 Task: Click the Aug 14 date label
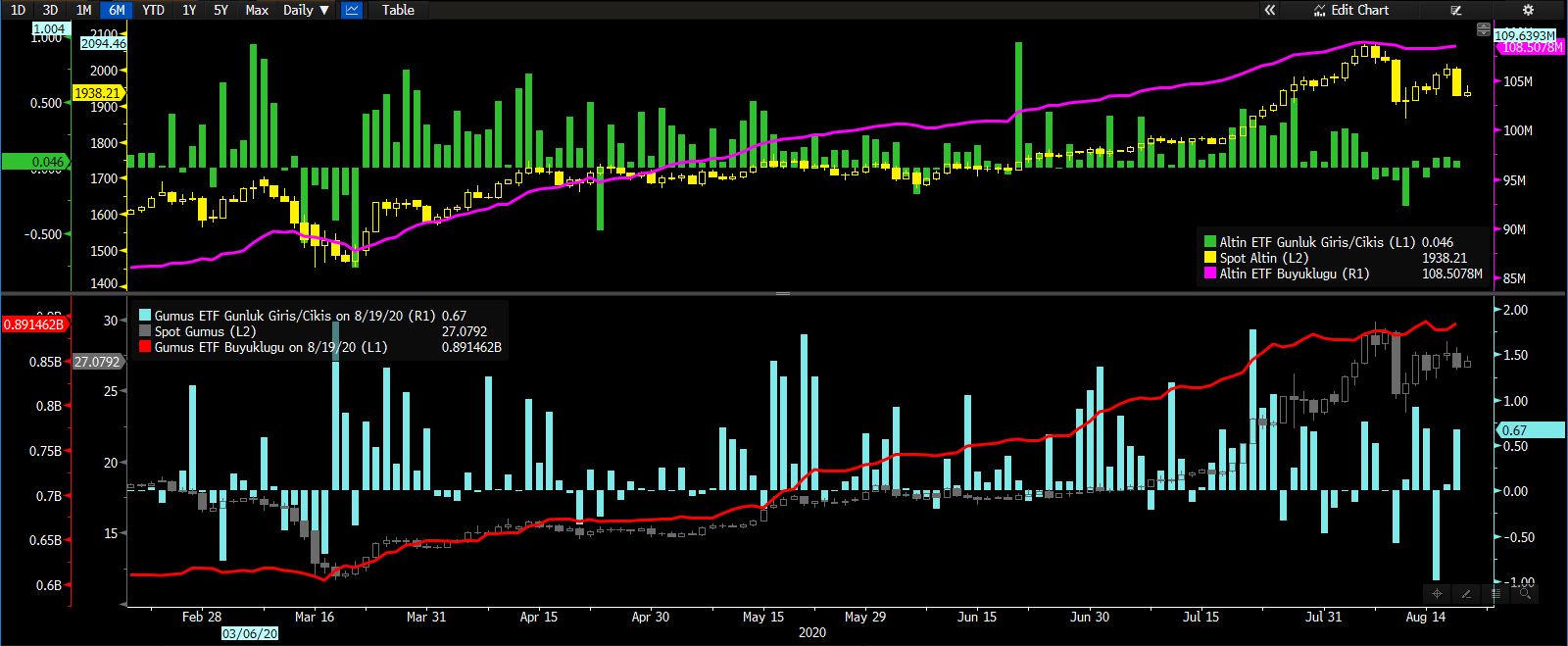click(x=1426, y=617)
